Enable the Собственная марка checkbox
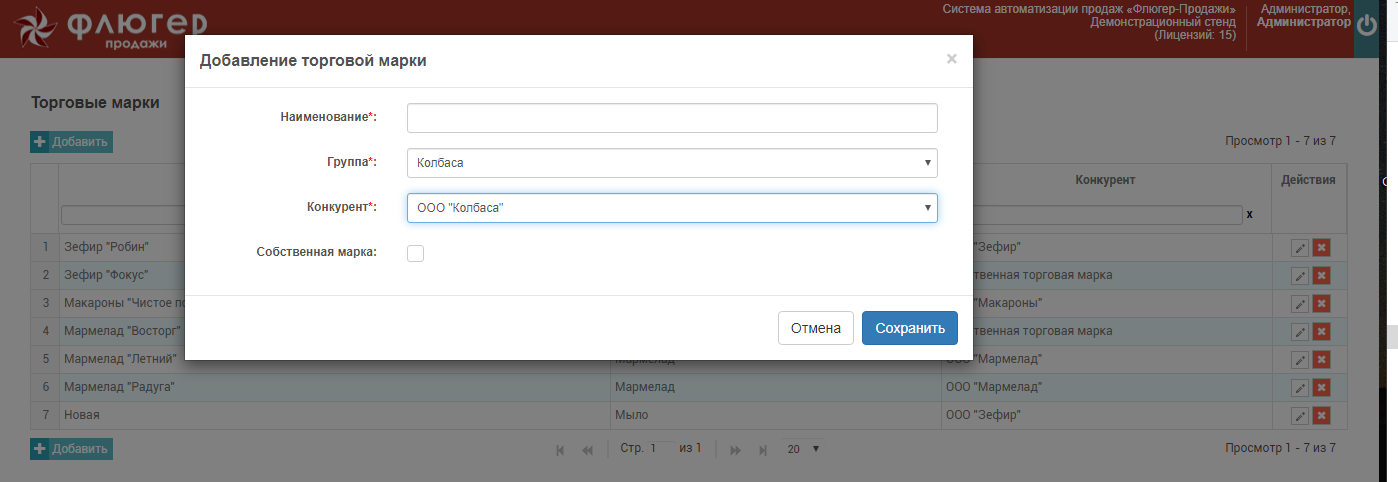The height and width of the screenshot is (482, 1398). tap(415, 253)
